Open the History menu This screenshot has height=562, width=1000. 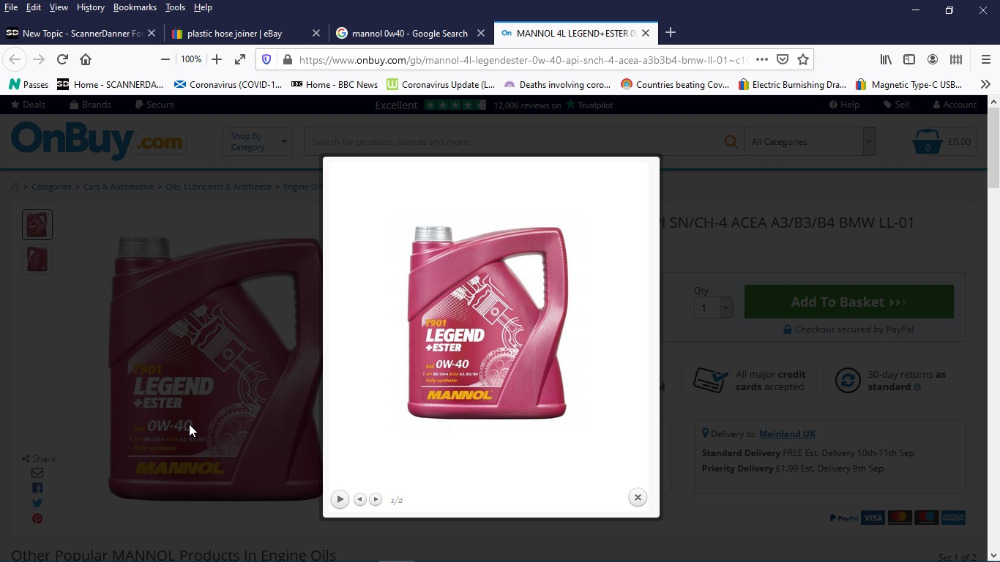(x=90, y=7)
